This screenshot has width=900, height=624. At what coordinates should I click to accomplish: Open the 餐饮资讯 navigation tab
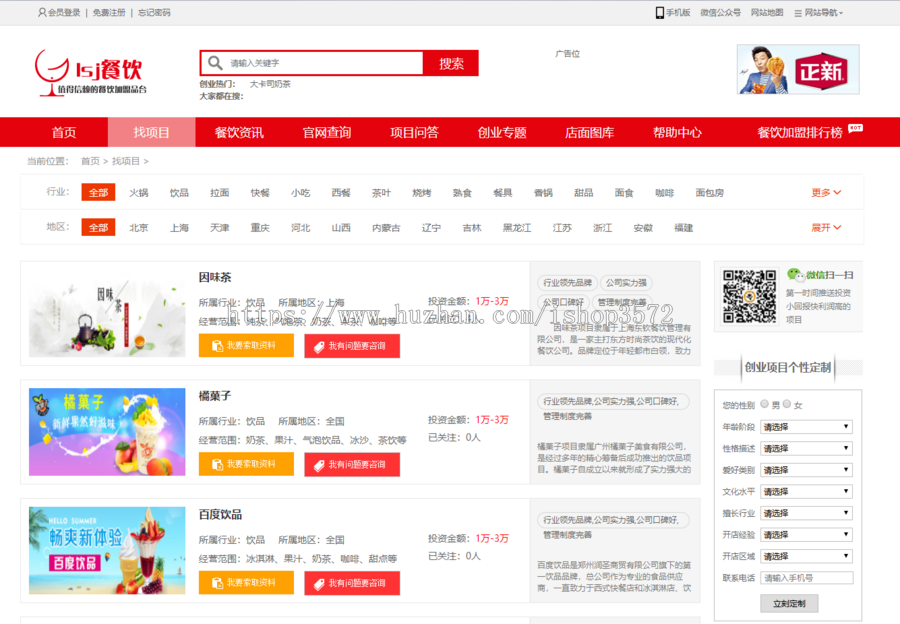(x=239, y=132)
